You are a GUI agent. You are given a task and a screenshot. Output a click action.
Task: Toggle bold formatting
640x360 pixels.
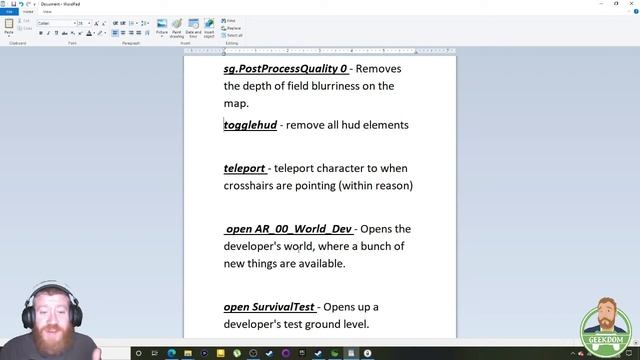point(41,33)
